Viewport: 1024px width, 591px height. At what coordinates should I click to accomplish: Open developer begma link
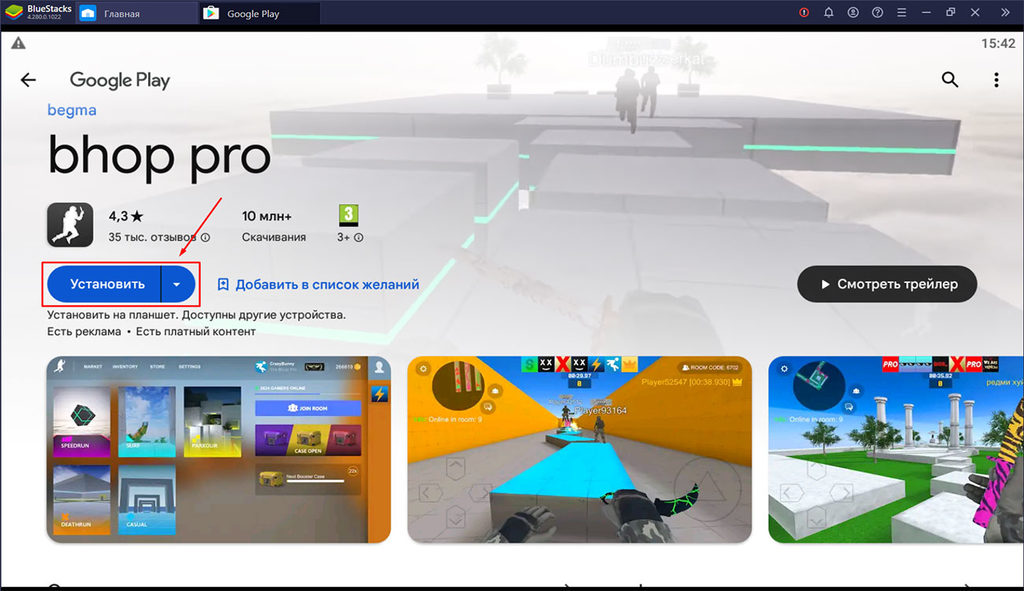click(x=72, y=110)
